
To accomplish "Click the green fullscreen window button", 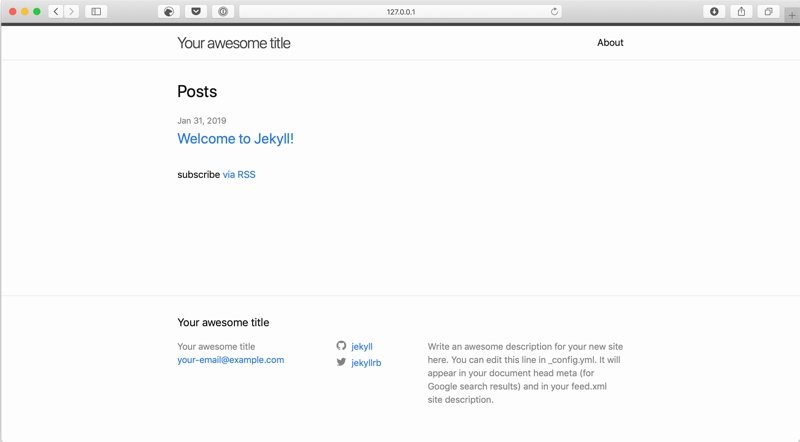I will tap(37, 11).
